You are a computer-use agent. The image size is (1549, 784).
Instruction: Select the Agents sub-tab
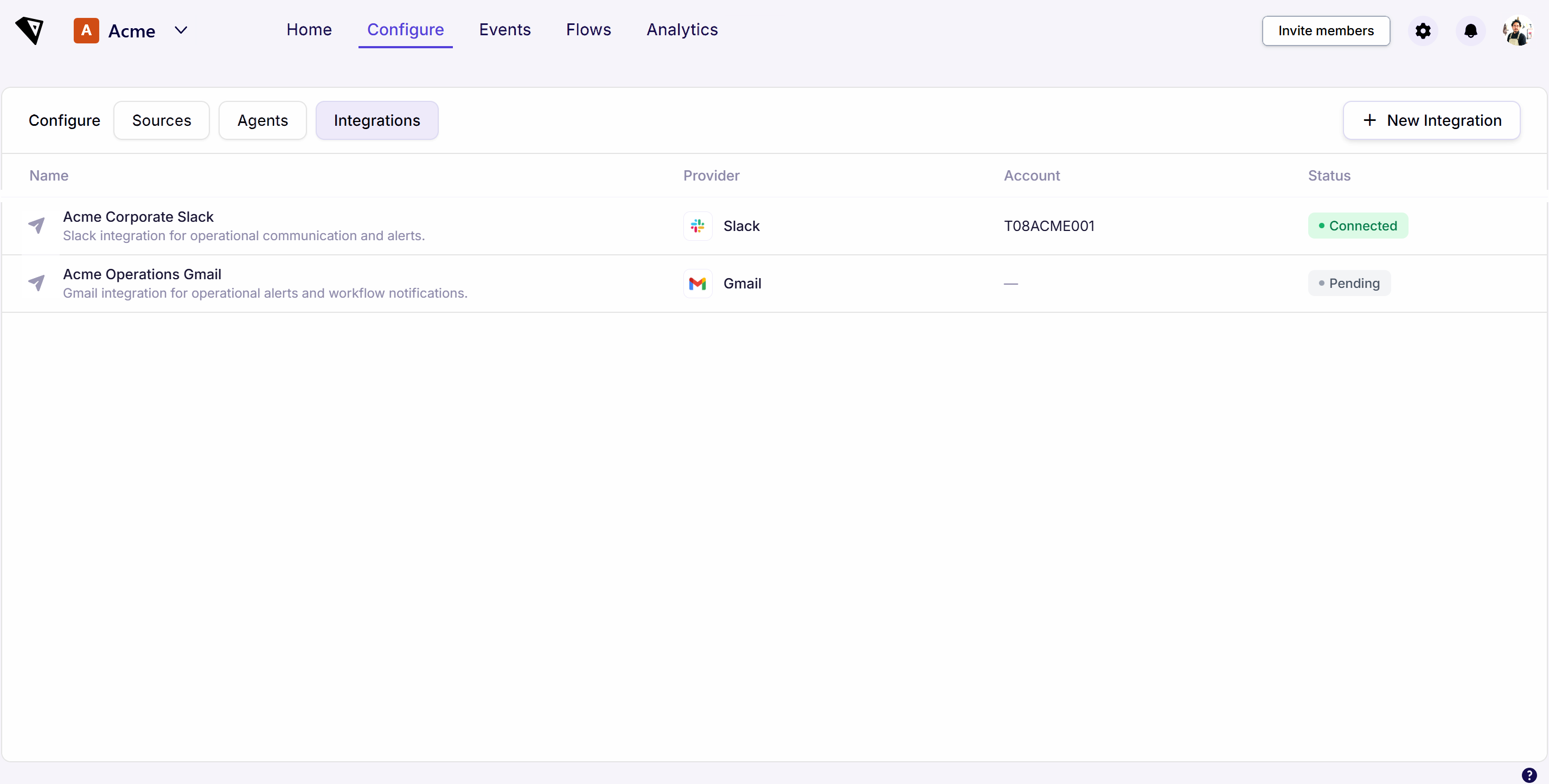click(262, 120)
